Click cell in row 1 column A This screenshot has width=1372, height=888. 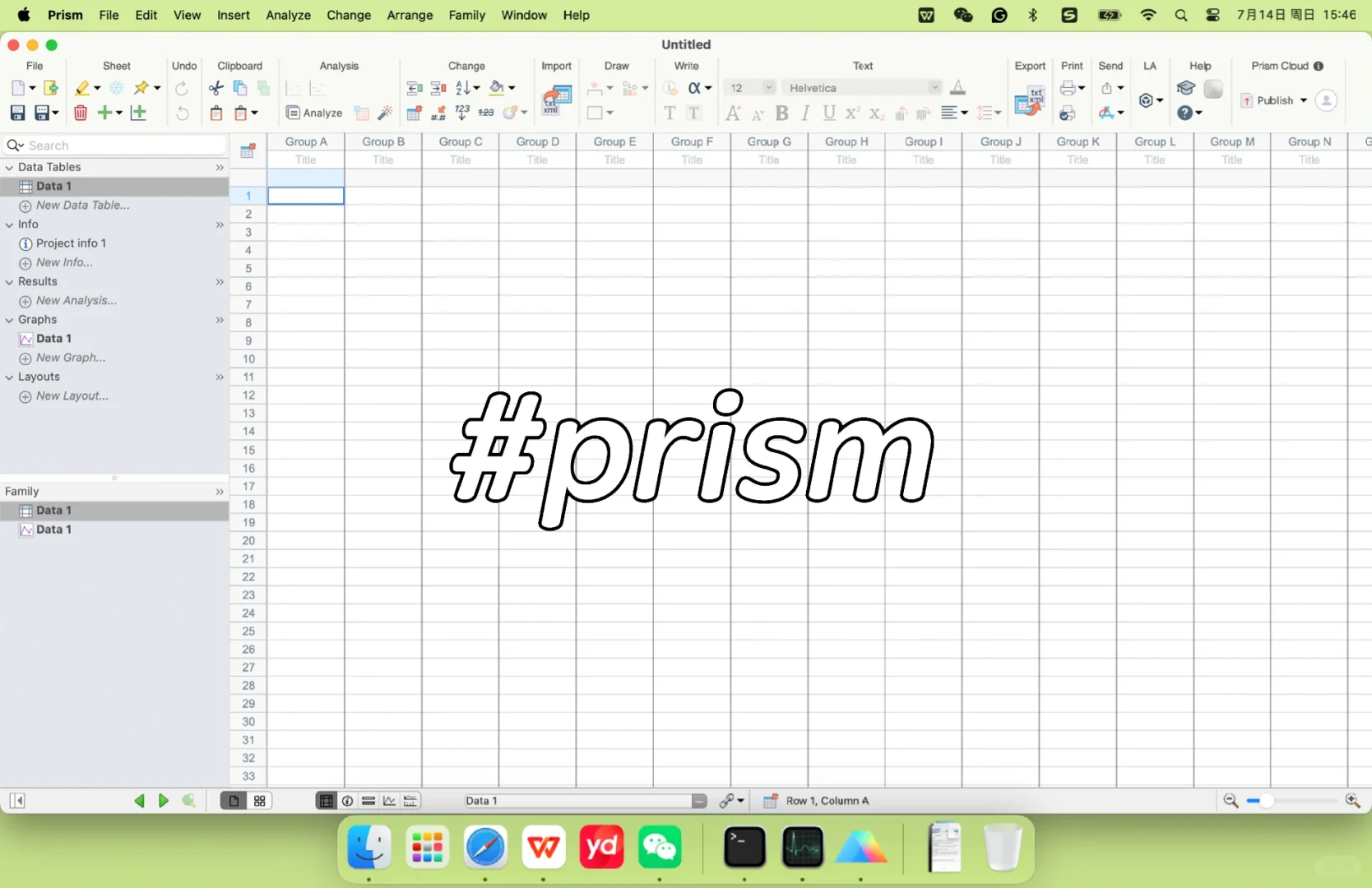pyautogui.click(x=306, y=196)
